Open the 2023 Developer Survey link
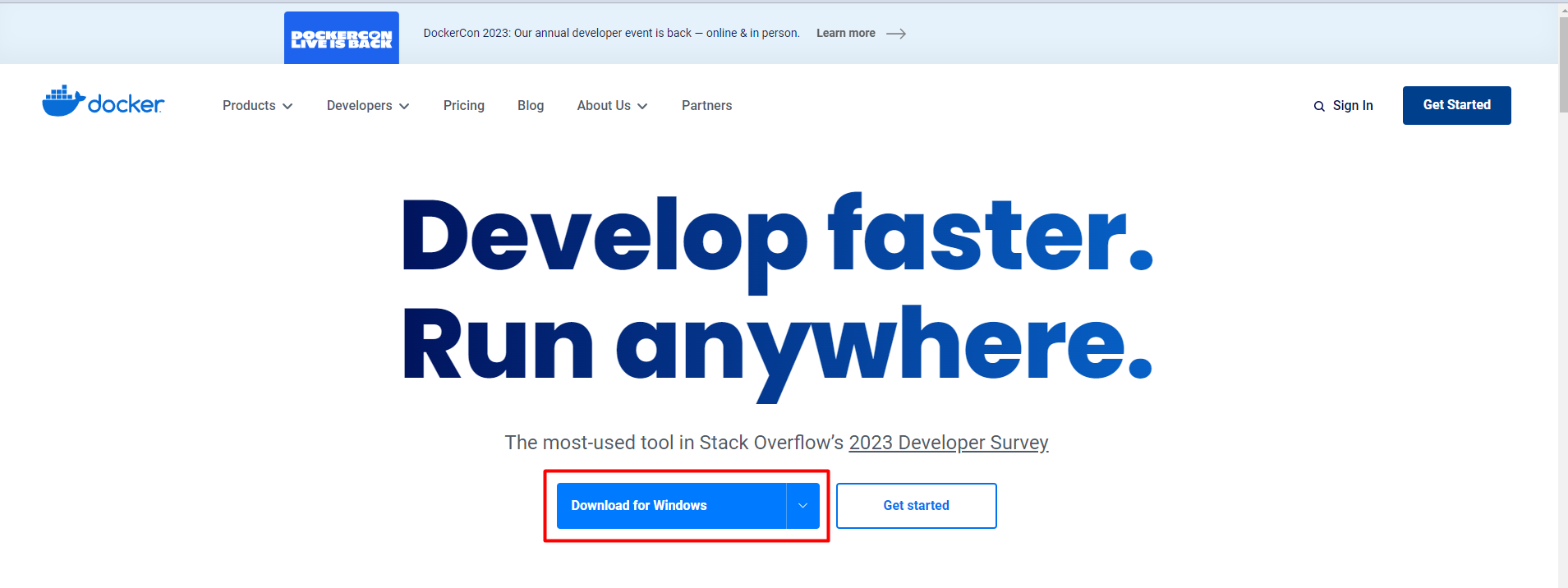 pyautogui.click(x=949, y=443)
